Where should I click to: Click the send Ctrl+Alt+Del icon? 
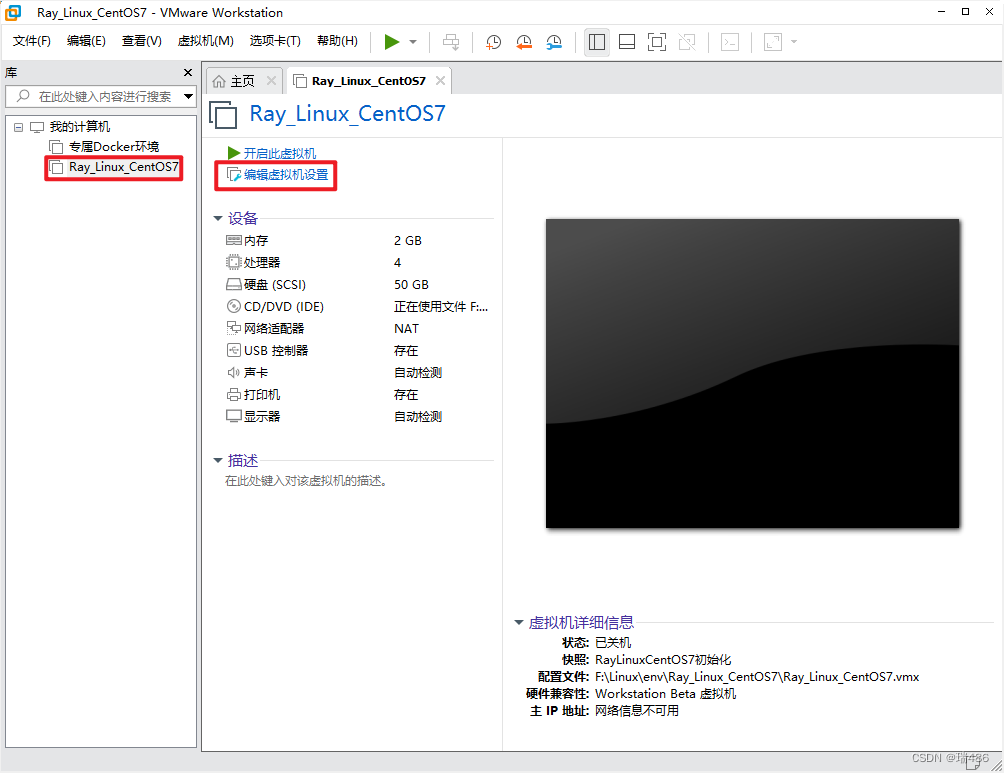tap(451, 41)
